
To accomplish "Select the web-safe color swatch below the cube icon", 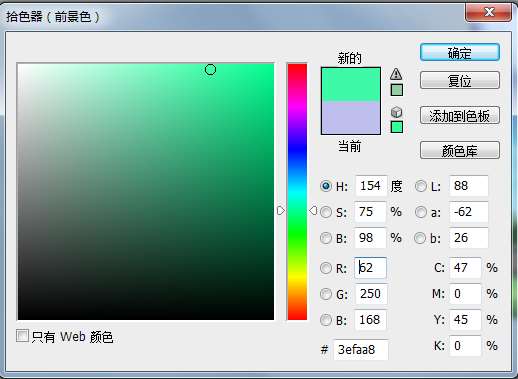I will 397,127.
